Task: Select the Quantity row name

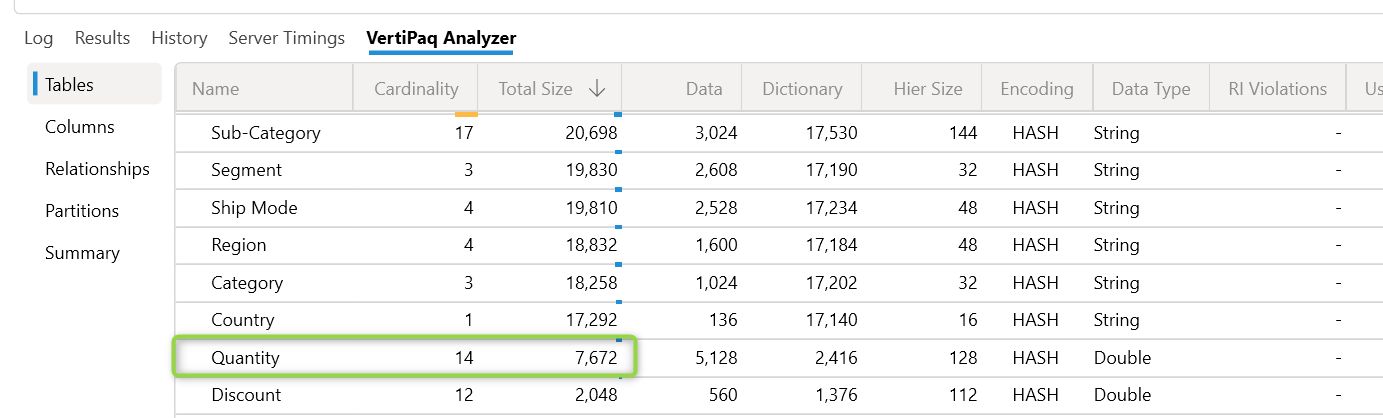Action: pos(245,358)
